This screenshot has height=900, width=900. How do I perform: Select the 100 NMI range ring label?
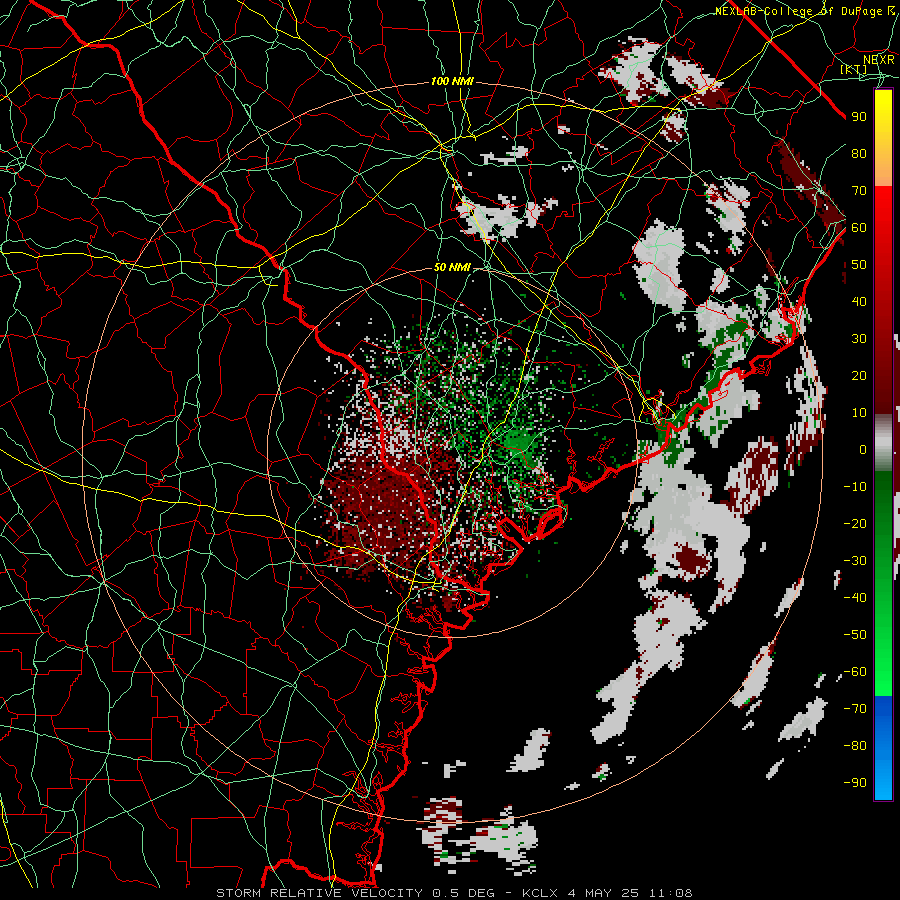(x=452, y=82)
